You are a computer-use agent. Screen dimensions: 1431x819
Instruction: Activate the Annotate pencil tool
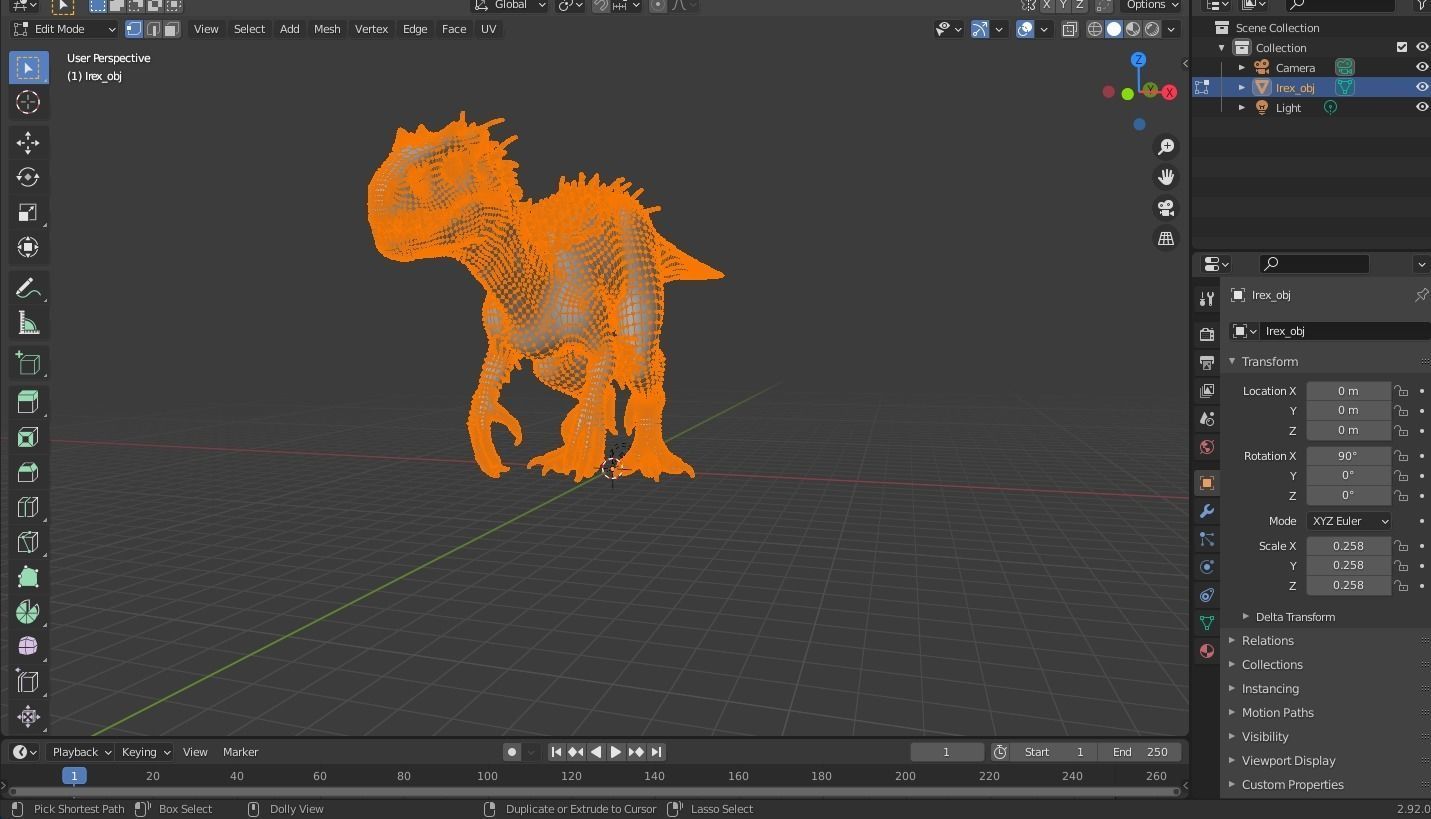[28, 289]
